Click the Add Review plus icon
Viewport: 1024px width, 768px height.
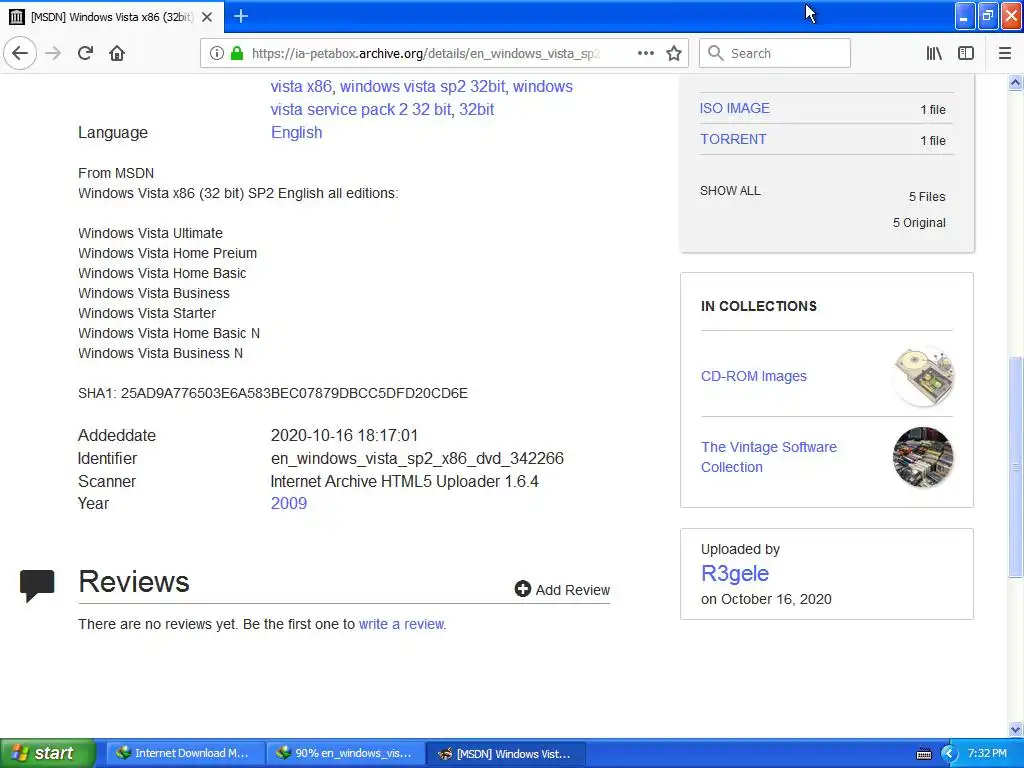[x=522, y=589]
